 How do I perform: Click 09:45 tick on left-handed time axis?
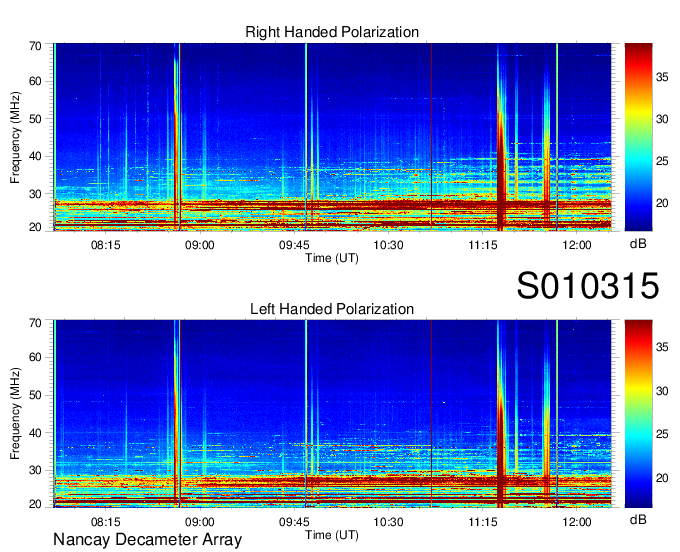tap(294, 522)
